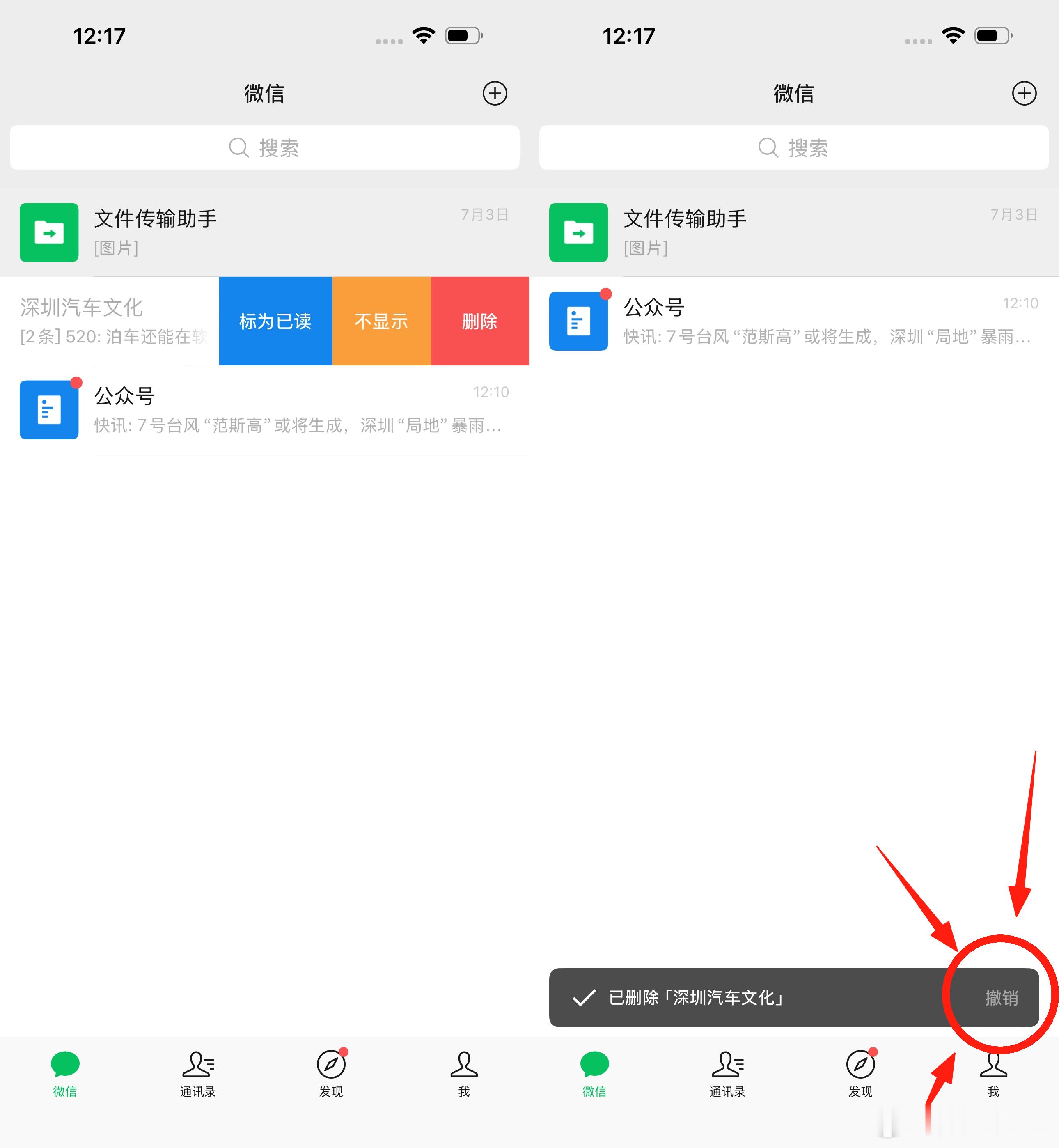The image size is (1059, 1148).
Task: Select 发现 tab in left phone
Action: click(331, 1074)
